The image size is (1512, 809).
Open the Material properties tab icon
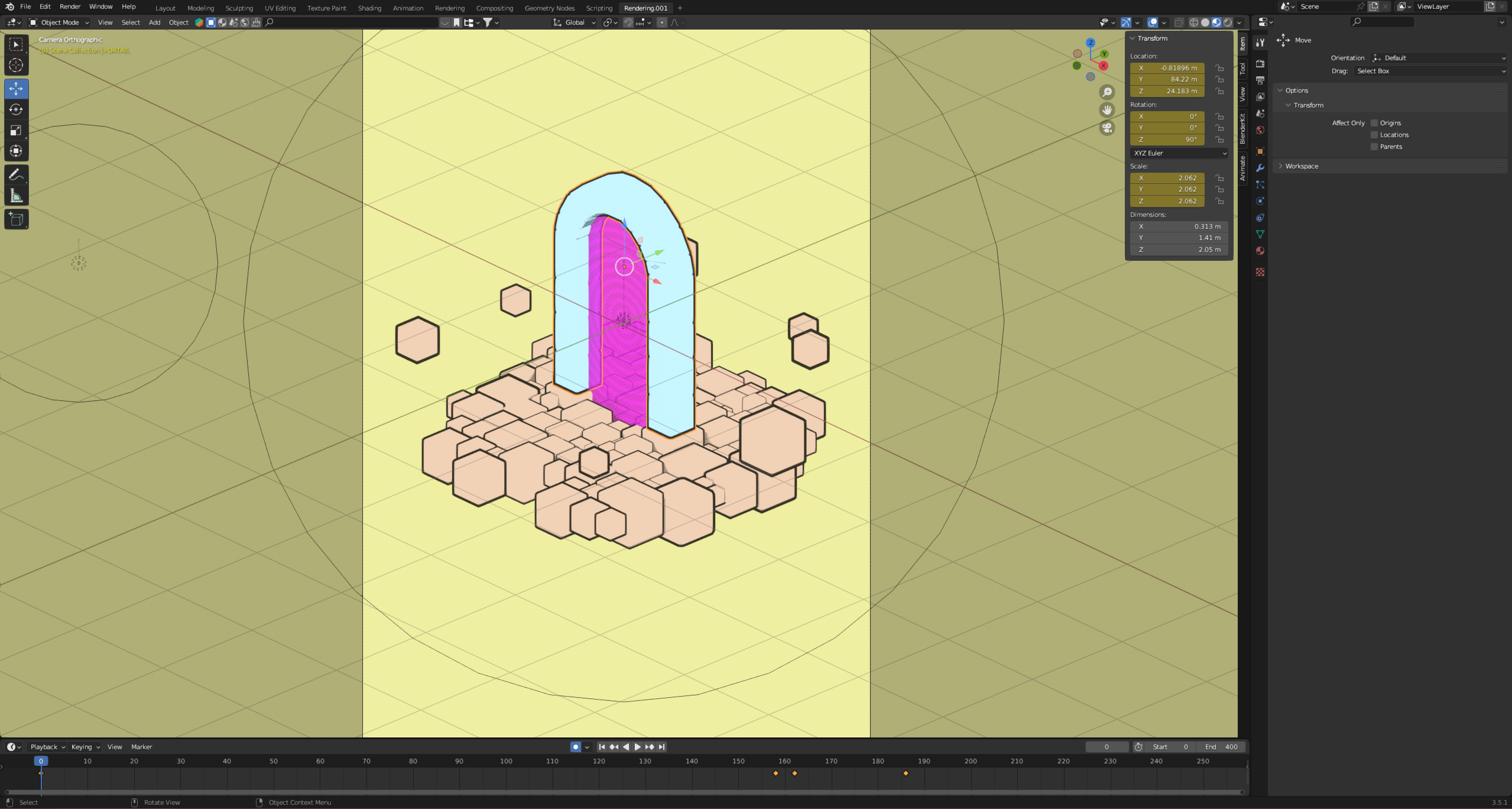click(x=1260, y=251)
